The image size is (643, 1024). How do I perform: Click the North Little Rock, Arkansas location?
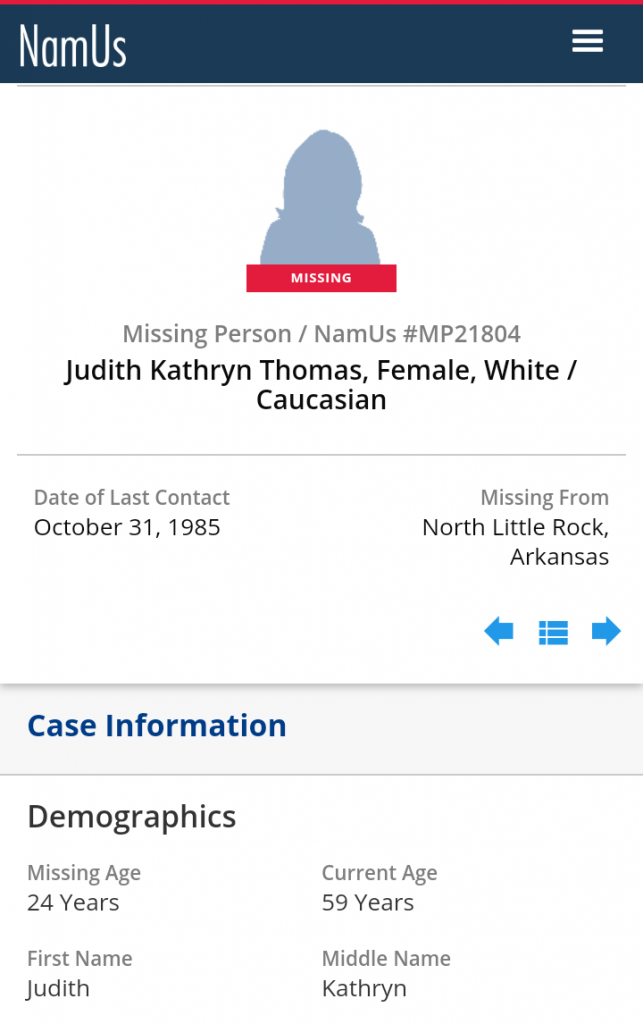(x=515, y=542)
